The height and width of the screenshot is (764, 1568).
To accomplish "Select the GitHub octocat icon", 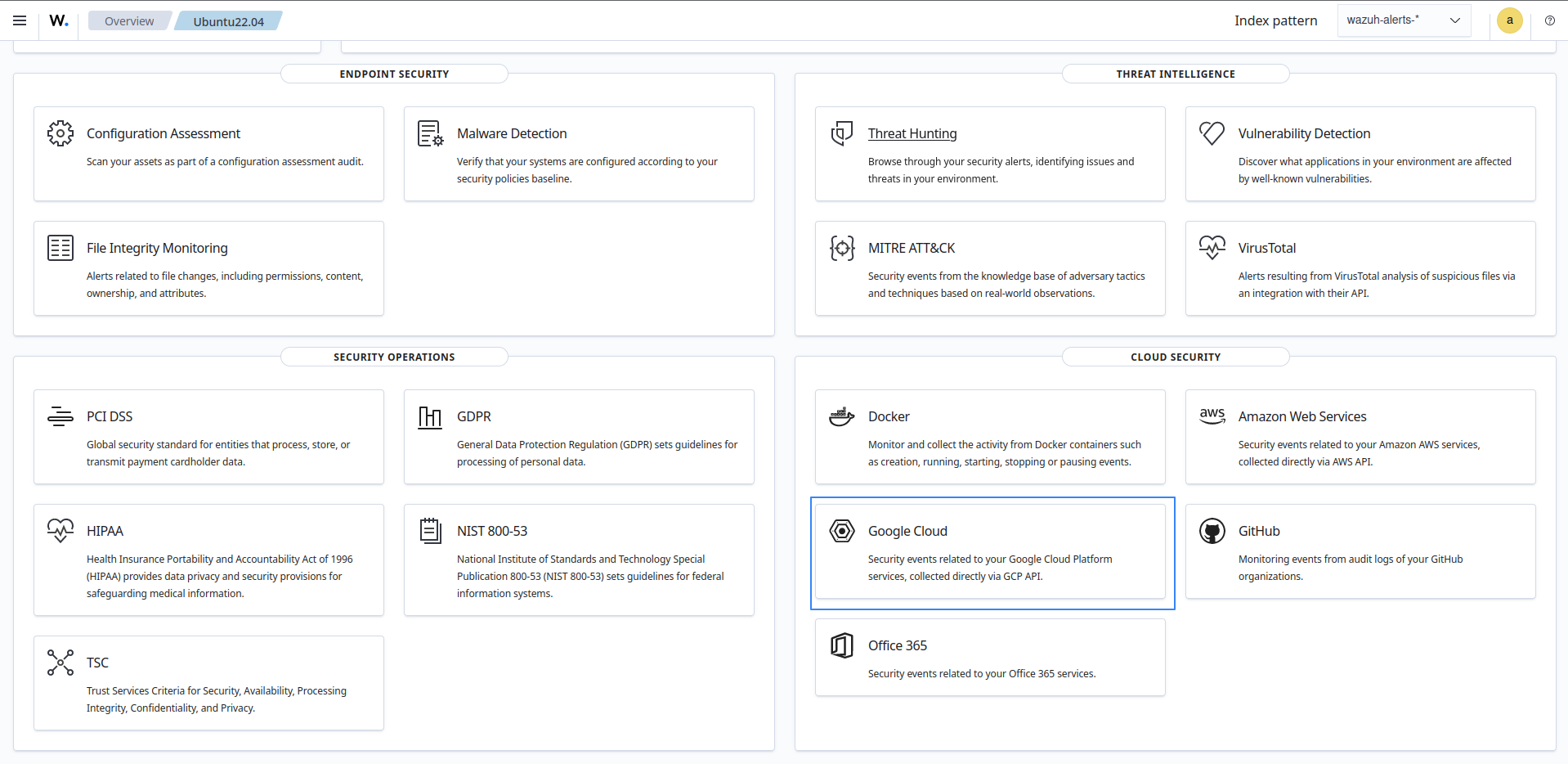I will (x=1212, y=530).
